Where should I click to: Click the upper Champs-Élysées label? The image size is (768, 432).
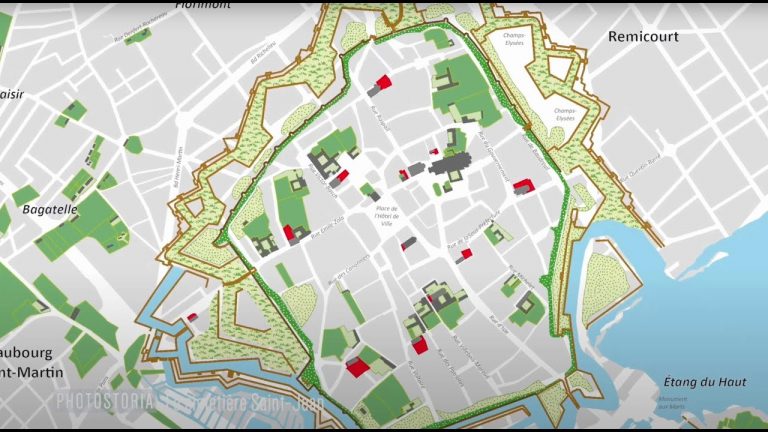[513, 39]
